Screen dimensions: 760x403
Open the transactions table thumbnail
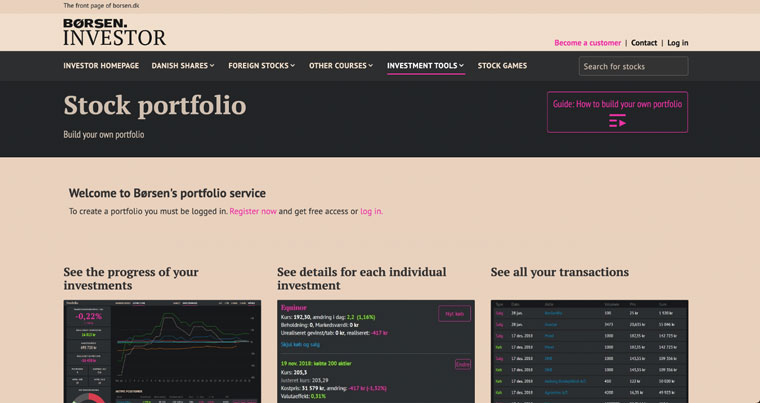coord(589,351)
